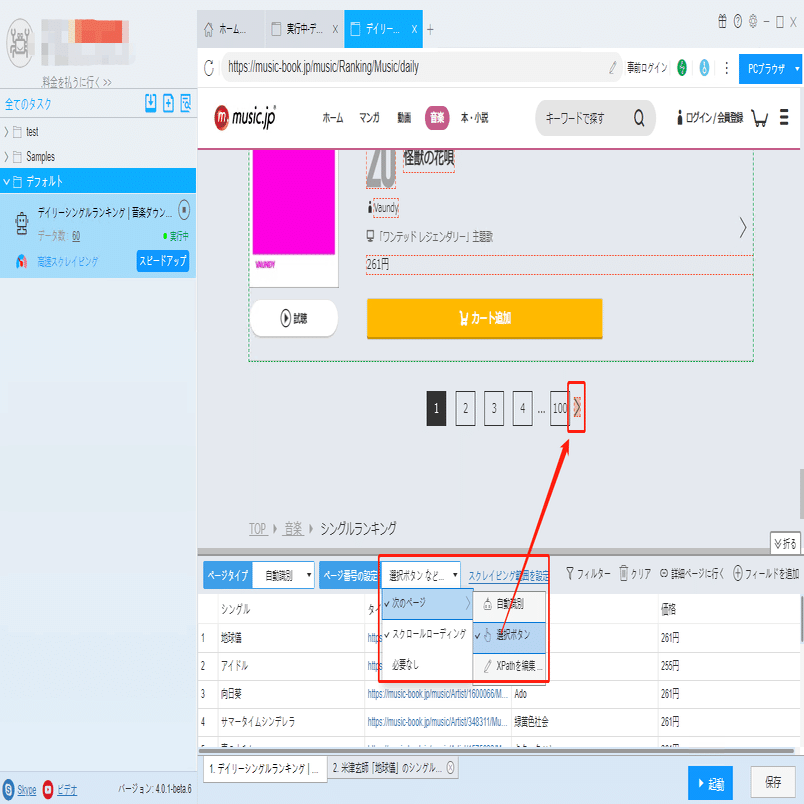Open the PCブラウザ dropdown arrow

[x=797, y=68]
